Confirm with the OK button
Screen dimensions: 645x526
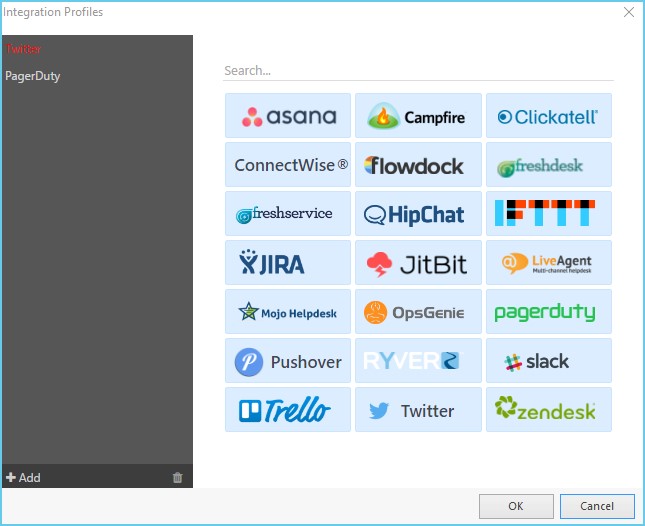click(x=516, y=506)
